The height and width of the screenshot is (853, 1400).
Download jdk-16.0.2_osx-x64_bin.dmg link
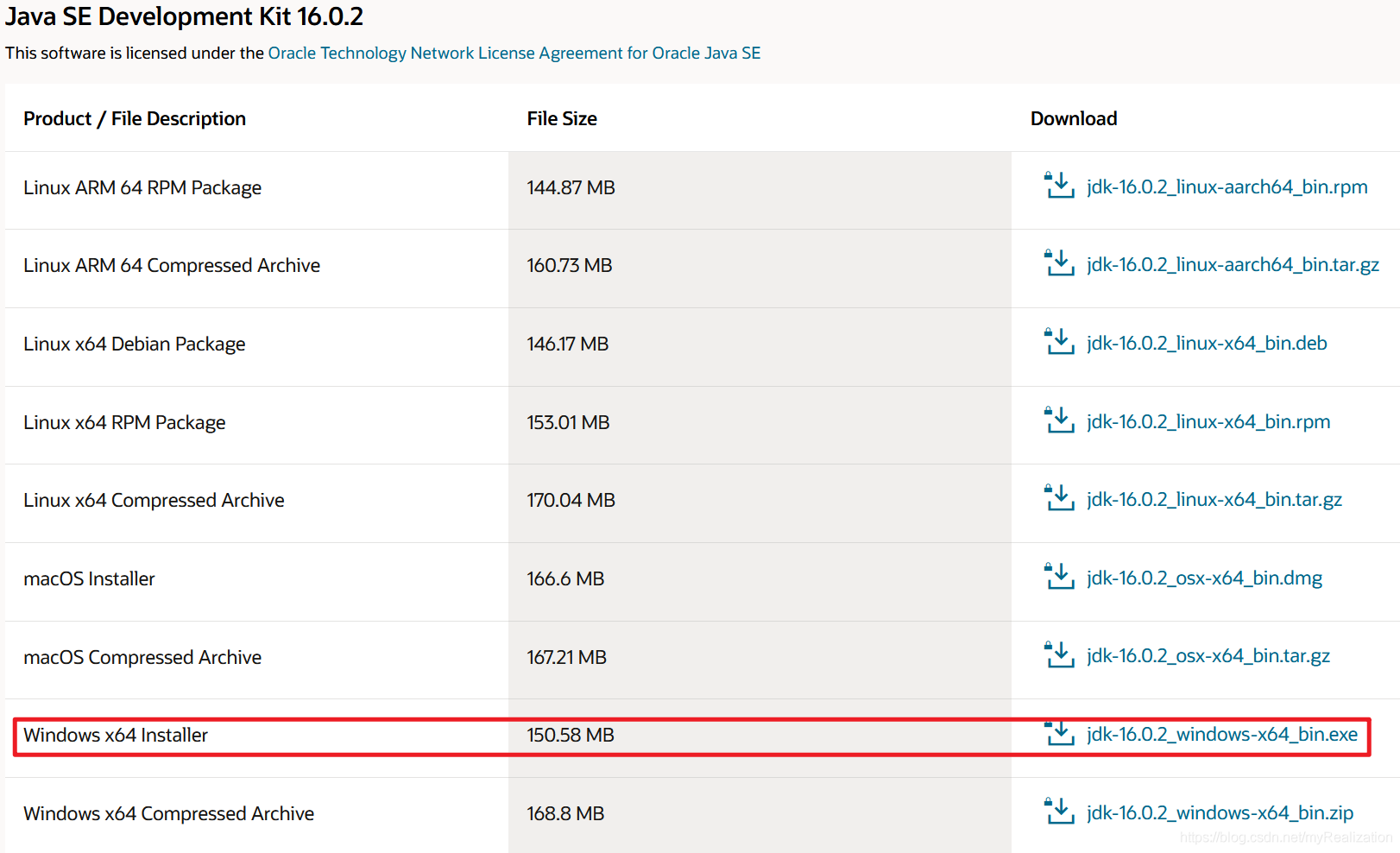coord(1204,578)
